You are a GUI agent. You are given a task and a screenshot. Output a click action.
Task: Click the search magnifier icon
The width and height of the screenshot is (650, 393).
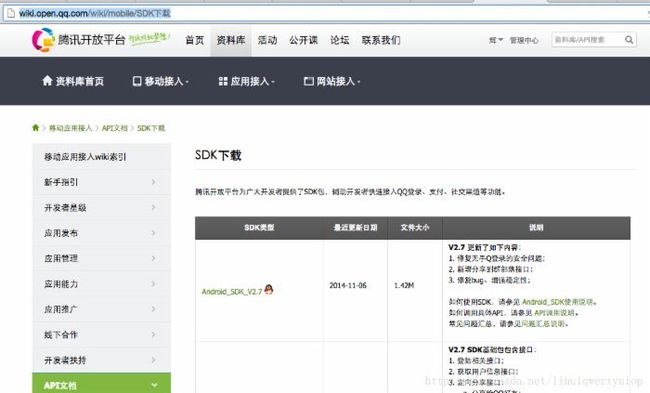click(629, 40)
